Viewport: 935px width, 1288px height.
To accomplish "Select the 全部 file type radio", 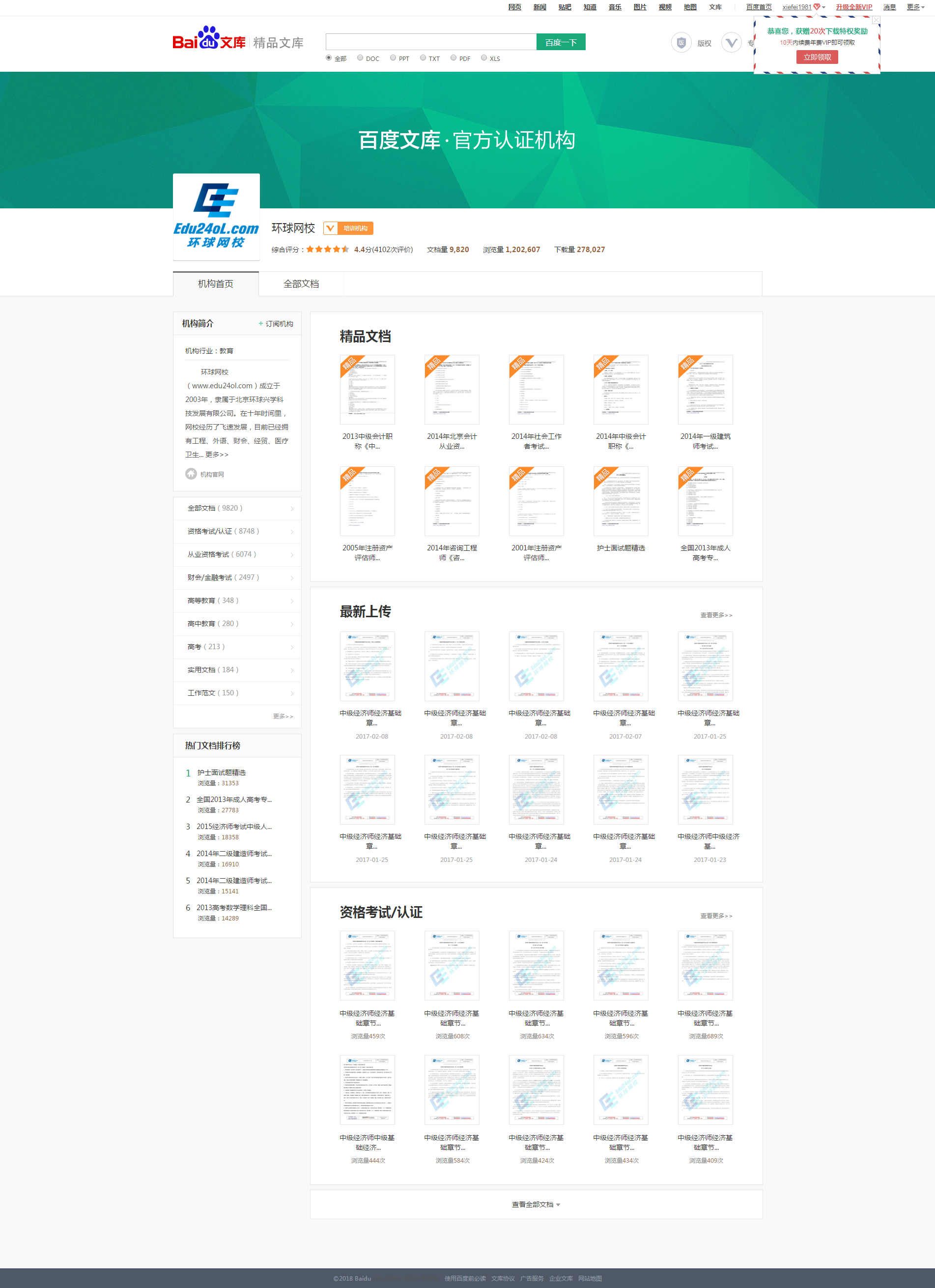I will coord(329,58).
